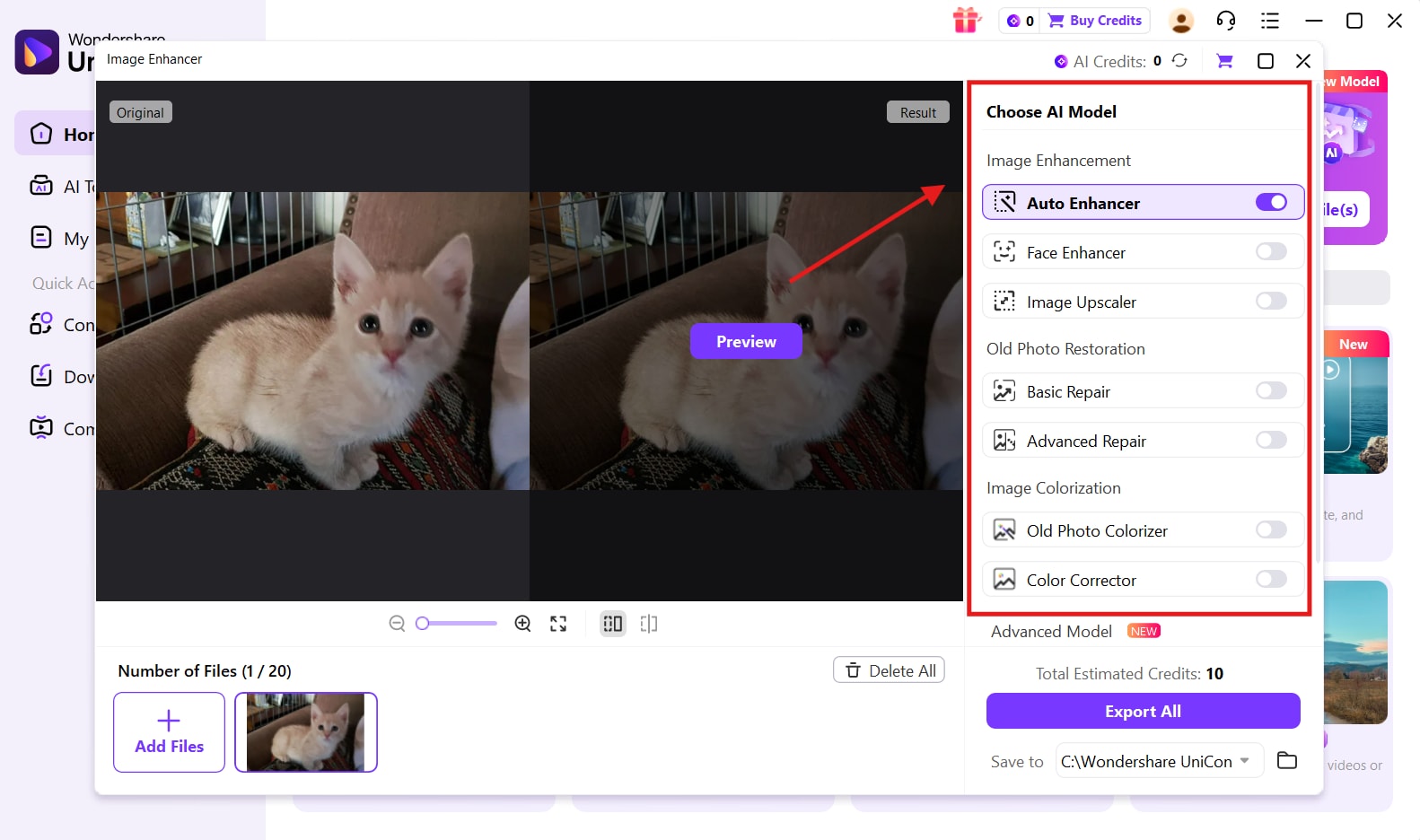
Task: Maximize the Image Enhancer dialog
Action: click(x=1266, y=61)
